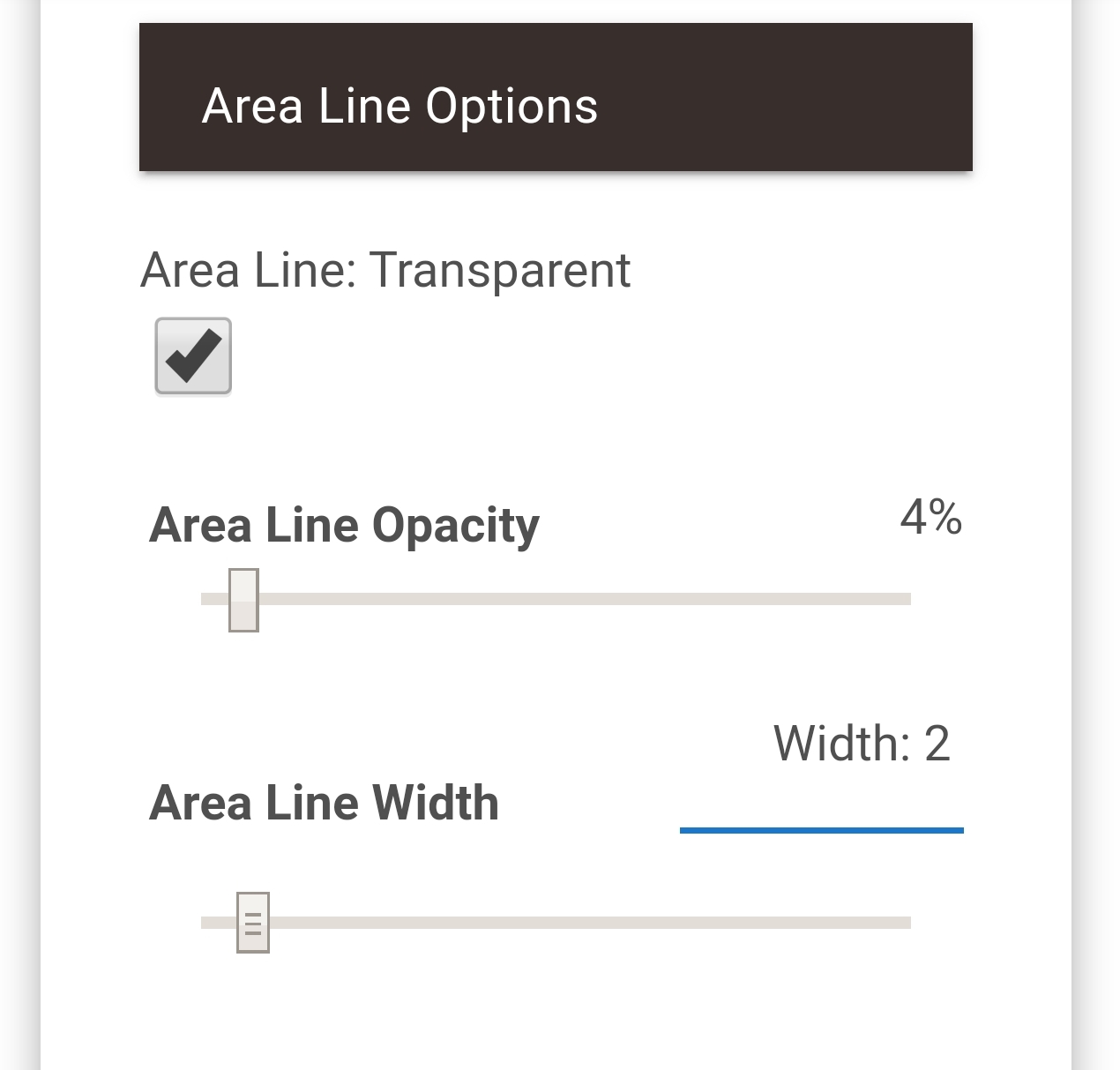The image size is (1120, 1070).
Task: Click the Area Line Width slider handle
Action: [253, 923]
